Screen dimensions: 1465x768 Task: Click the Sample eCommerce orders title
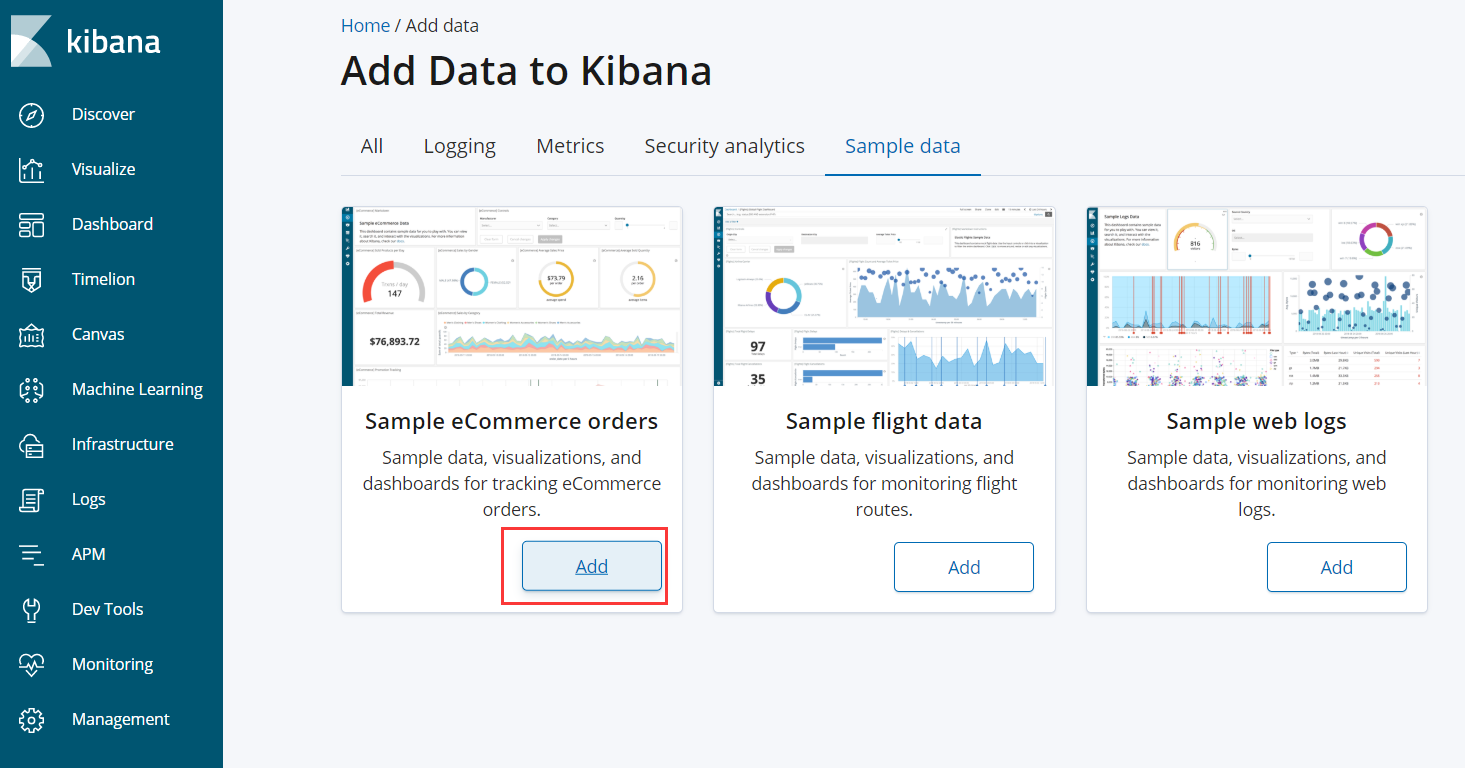(x=512, y=421)
